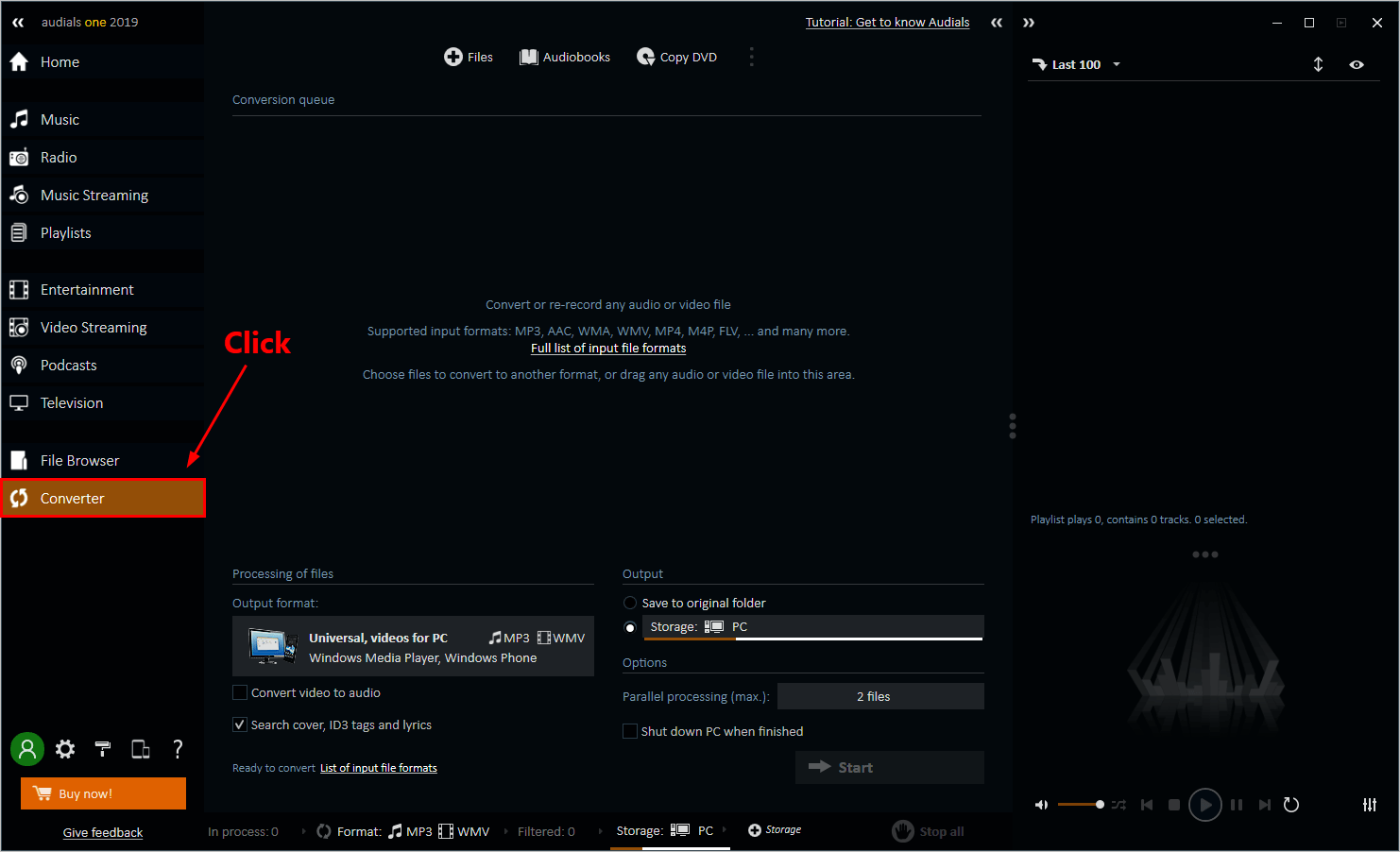The height and width of the screenshot is (852, 1400).
Task: Change the Parallel processing 2 files value
Action: click(x=880, y=696)
